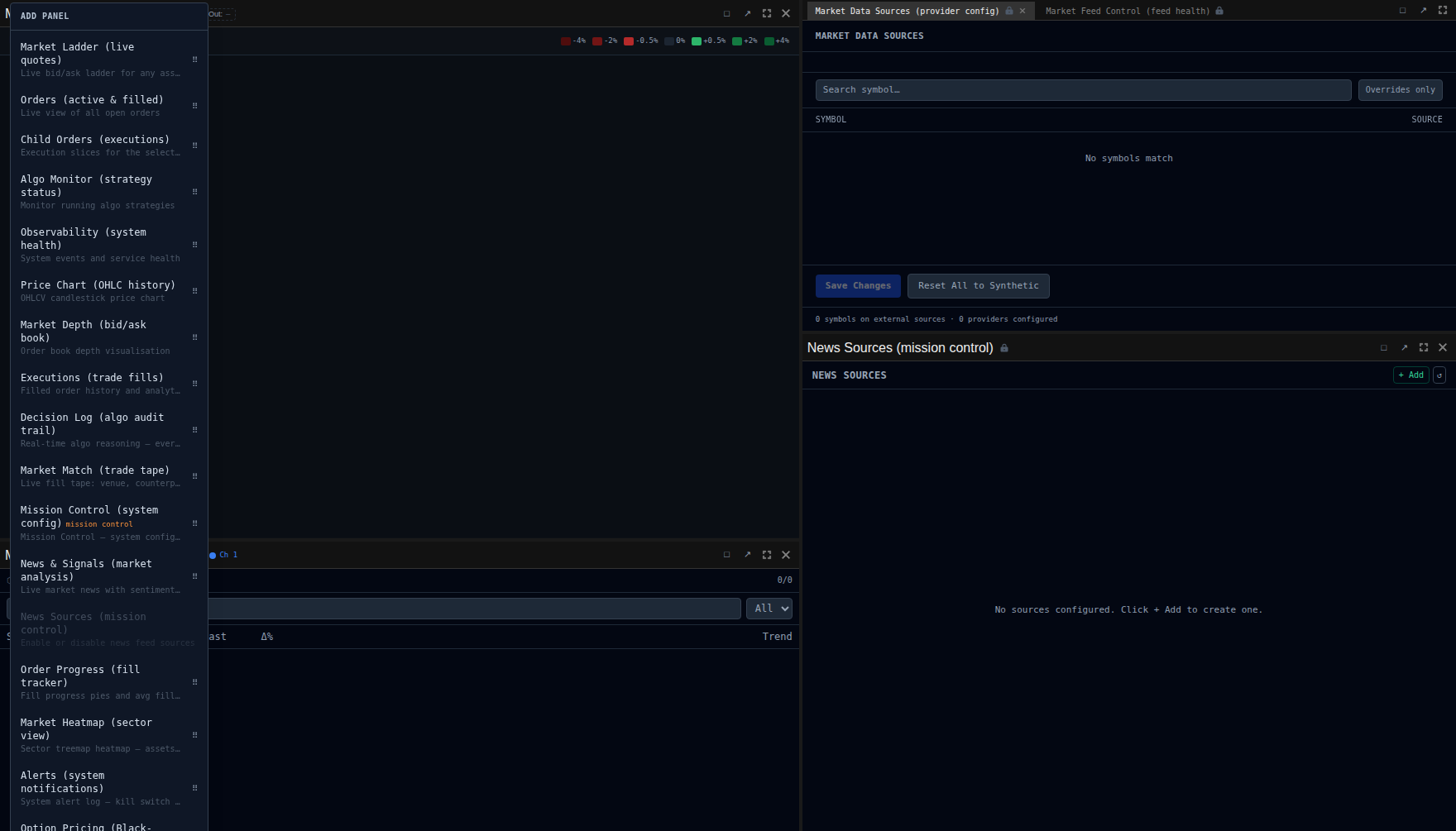This screenshot has width=1456, height=831.
Task: Pop out the heatmap panel at top
Action: point(747,13)
